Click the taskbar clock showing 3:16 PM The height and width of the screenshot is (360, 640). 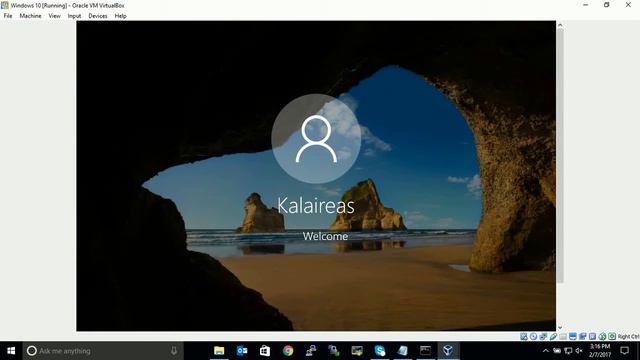(600, 351)
